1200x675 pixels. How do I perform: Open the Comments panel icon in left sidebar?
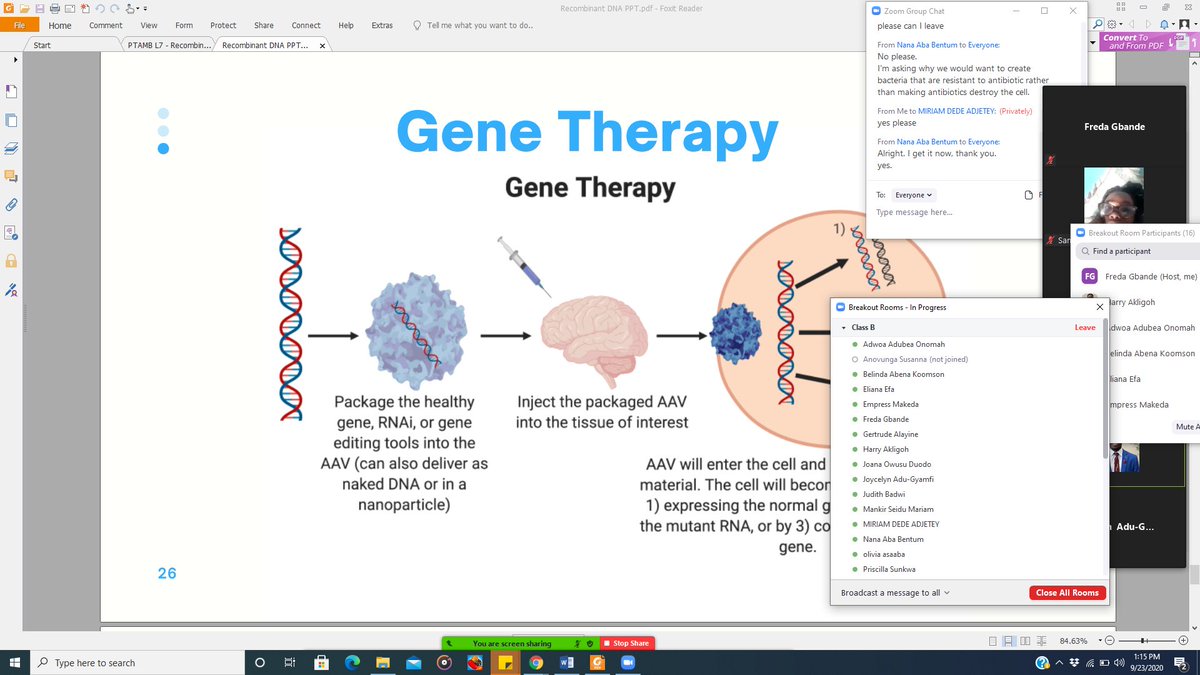coord(11,176)
